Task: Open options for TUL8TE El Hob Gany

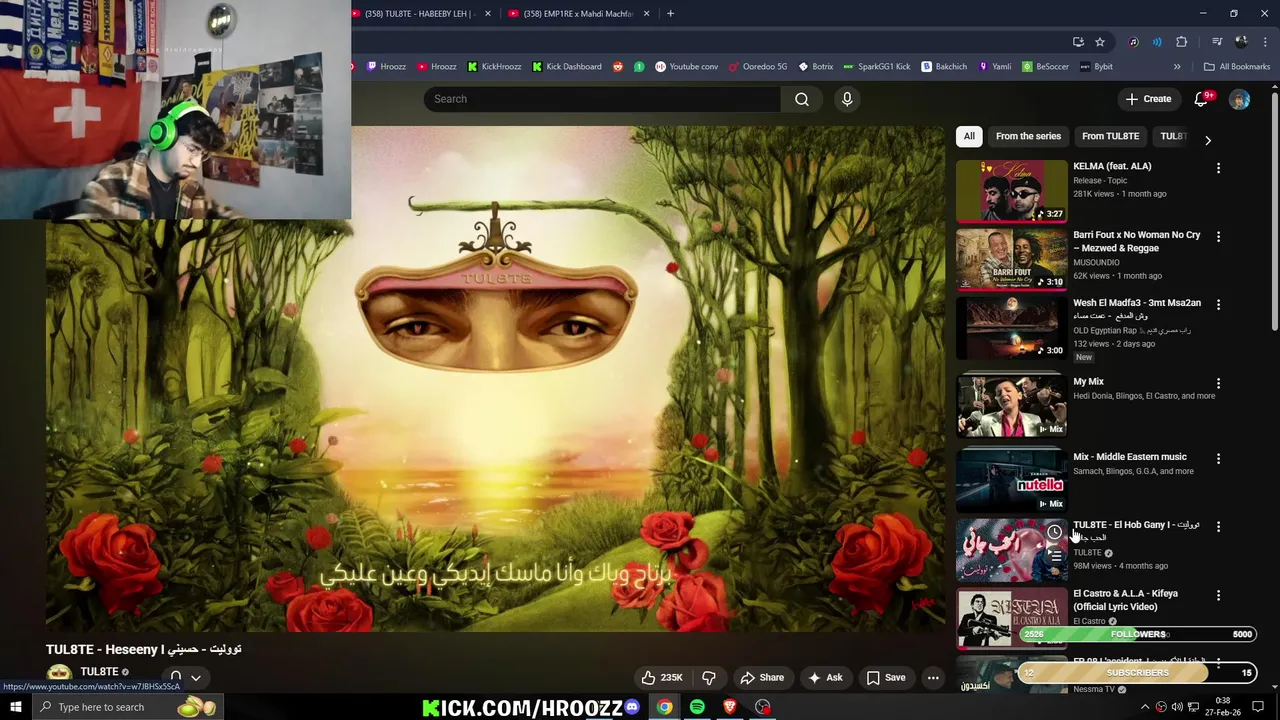Action: (1218, 527)
